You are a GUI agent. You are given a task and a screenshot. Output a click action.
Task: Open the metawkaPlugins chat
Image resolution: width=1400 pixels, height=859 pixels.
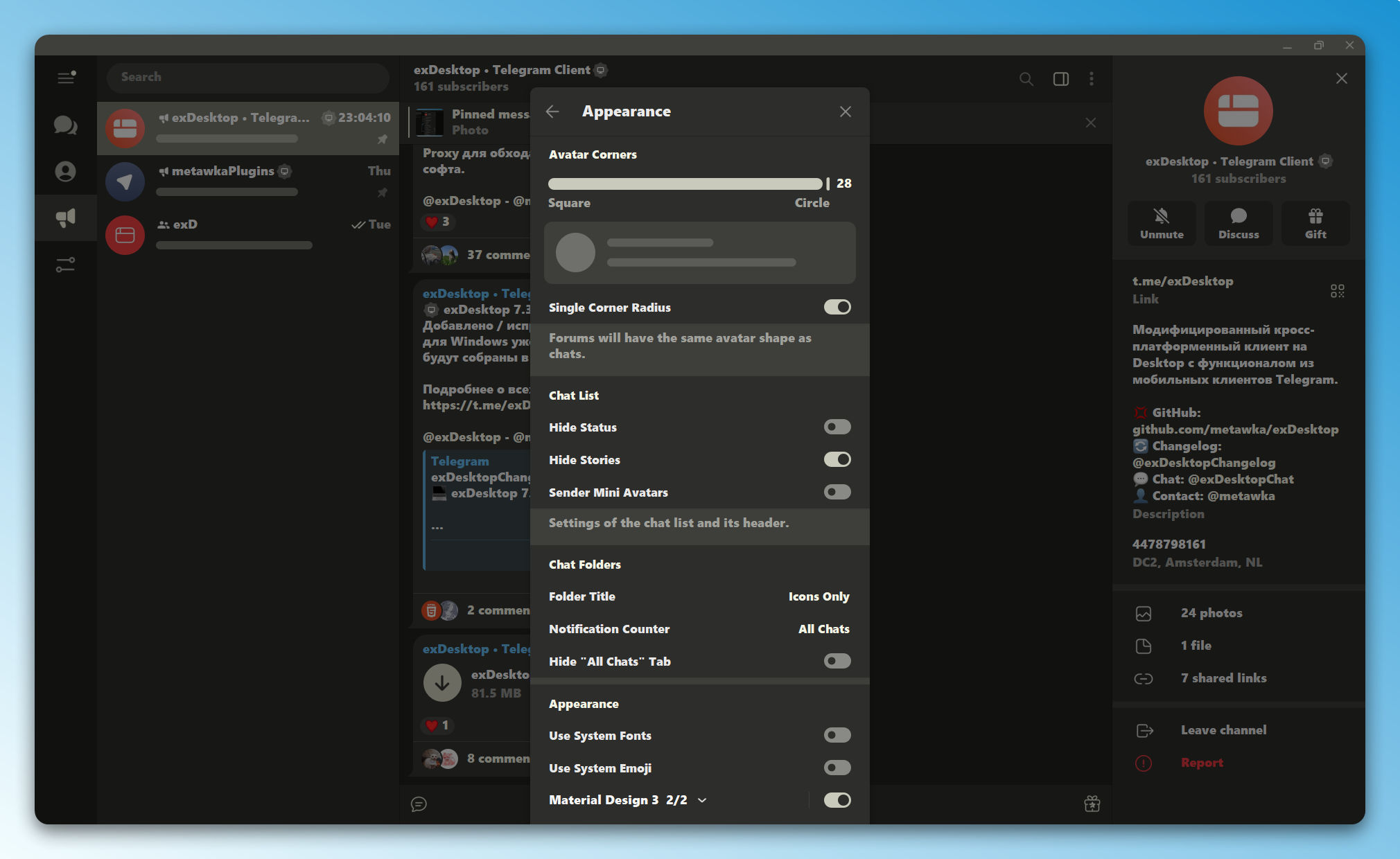pyautogui.click(x=248, y=181)
